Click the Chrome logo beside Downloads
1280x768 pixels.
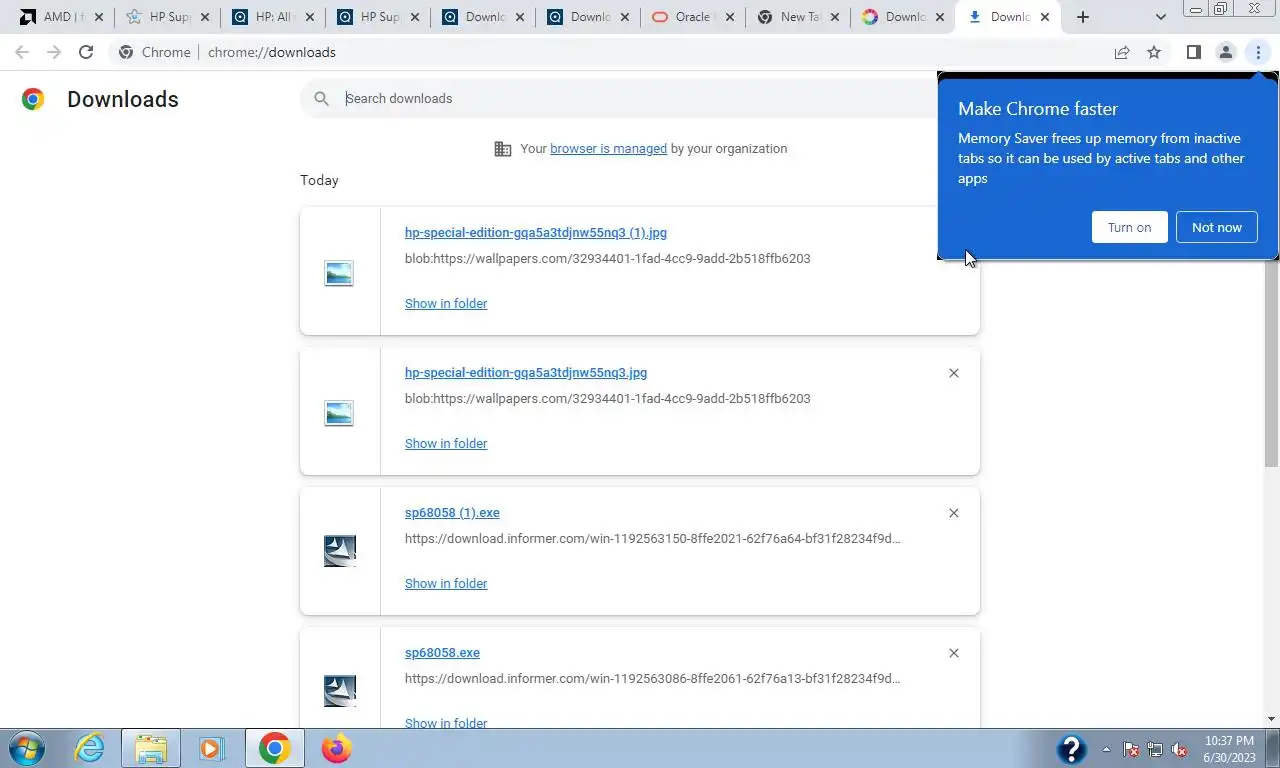tap(33, 98)
